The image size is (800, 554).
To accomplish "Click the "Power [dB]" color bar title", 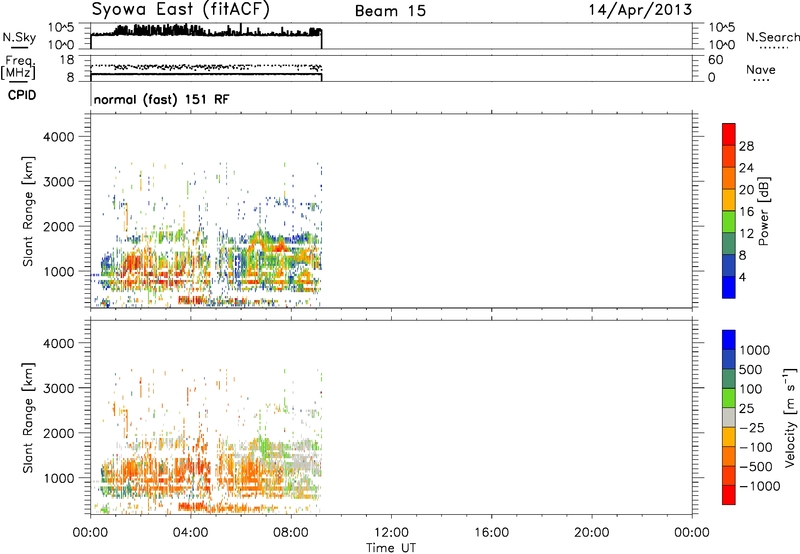I will (x=763, y=211).
